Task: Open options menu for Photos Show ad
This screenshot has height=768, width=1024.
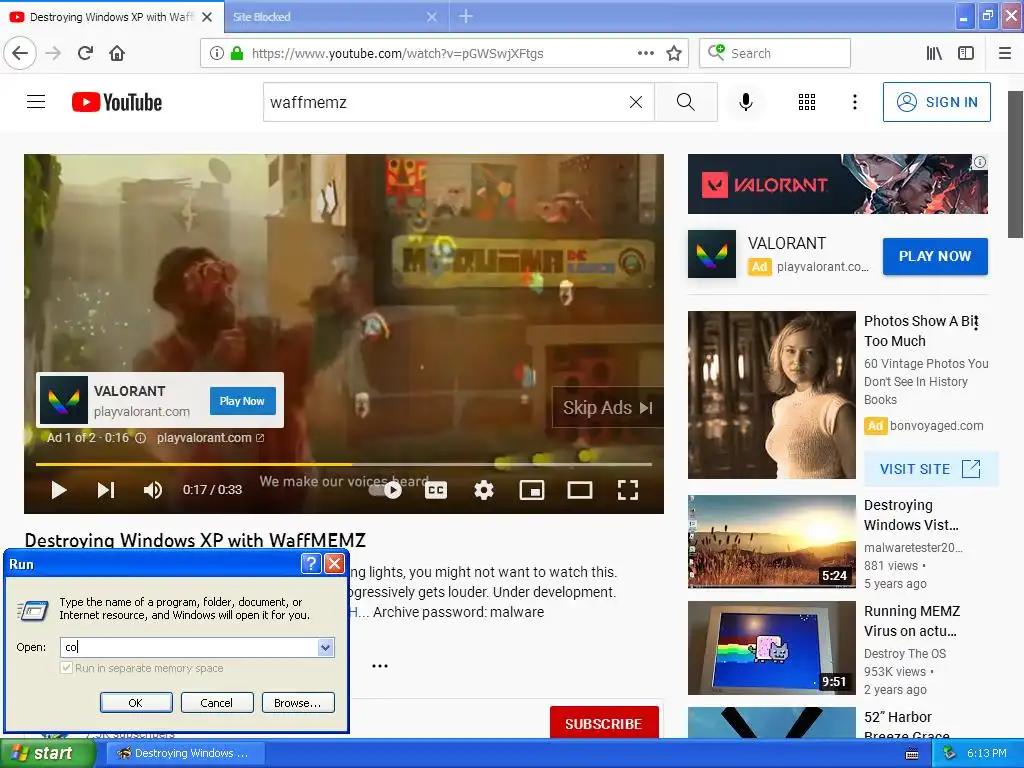Action: (976, 321)
